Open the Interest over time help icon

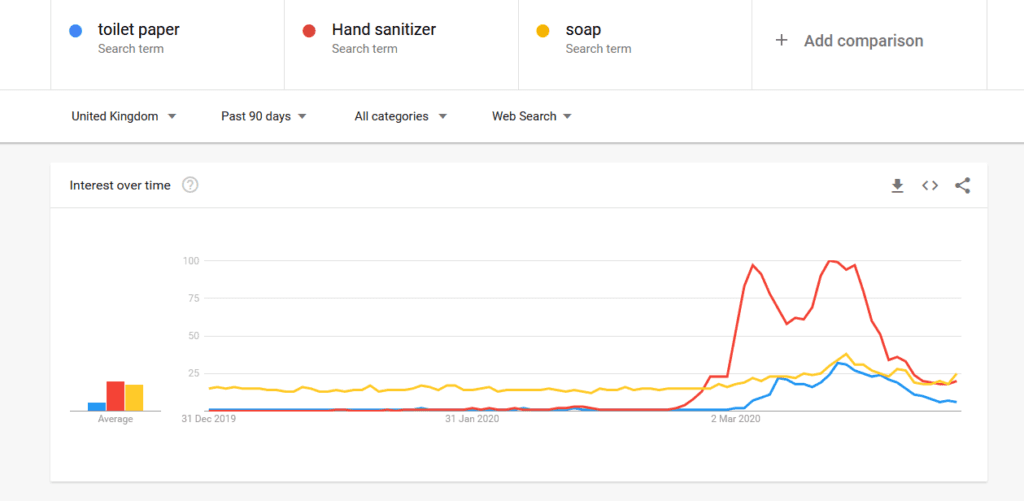pyautogui.click(x=190, y=185)
